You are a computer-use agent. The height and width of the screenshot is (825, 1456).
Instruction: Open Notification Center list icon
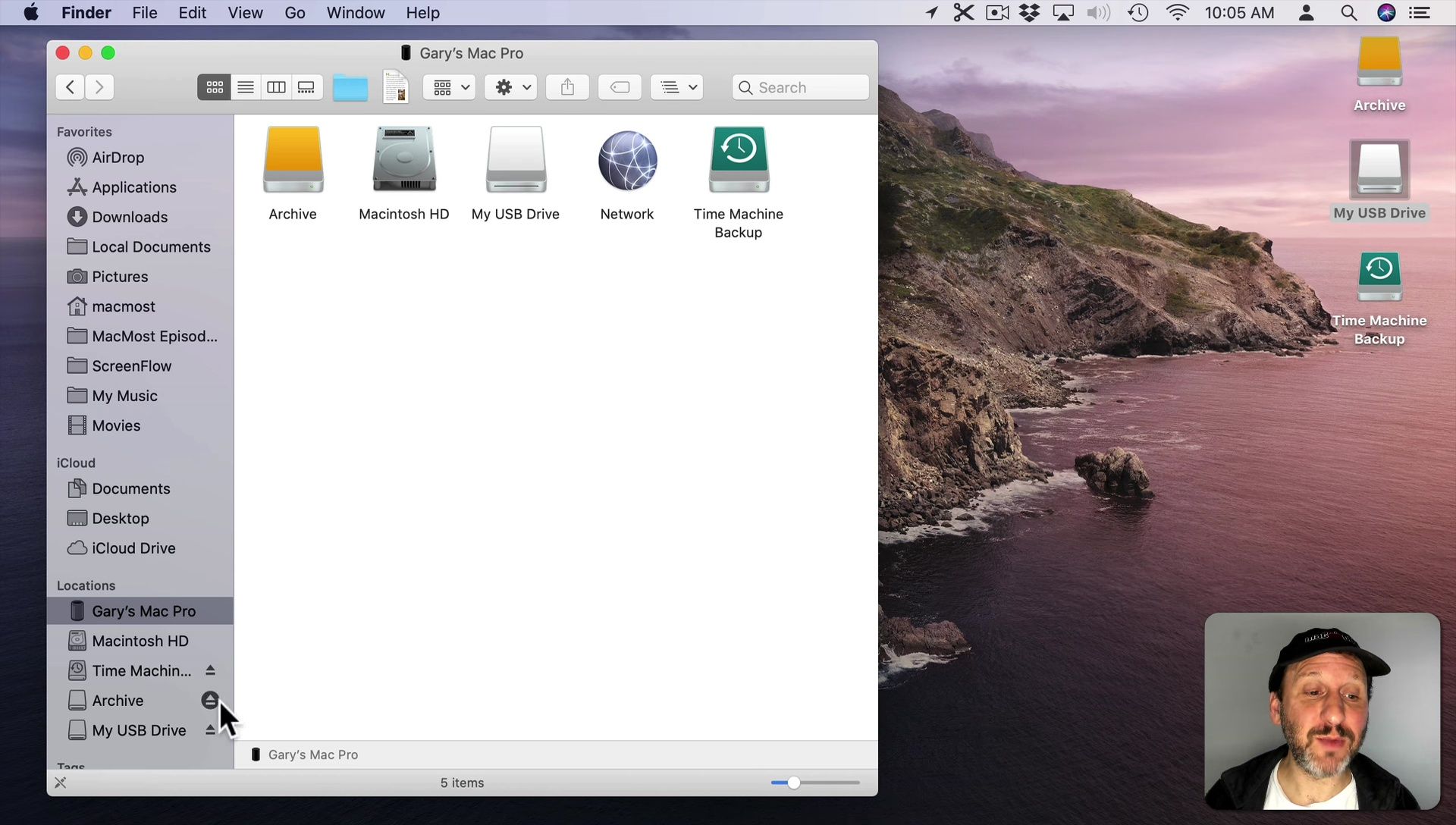pyautogui.click(x=1420, y=13)
